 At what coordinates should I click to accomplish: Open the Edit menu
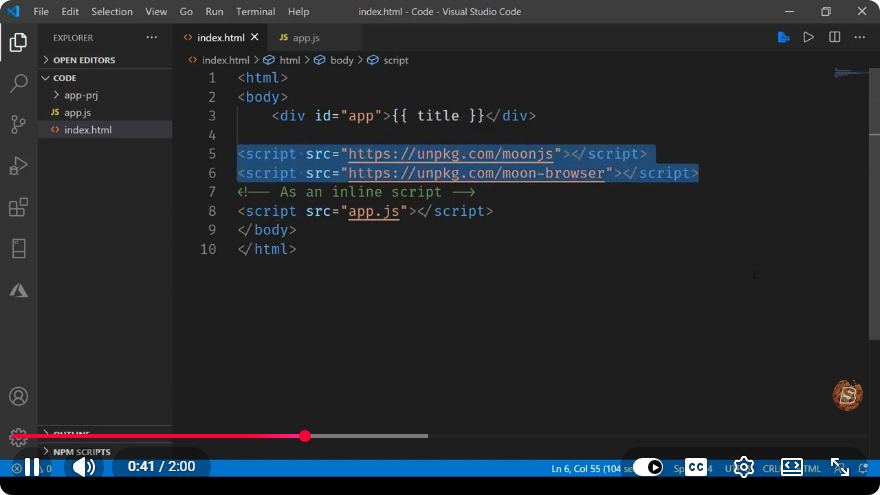tap(70, 11)
